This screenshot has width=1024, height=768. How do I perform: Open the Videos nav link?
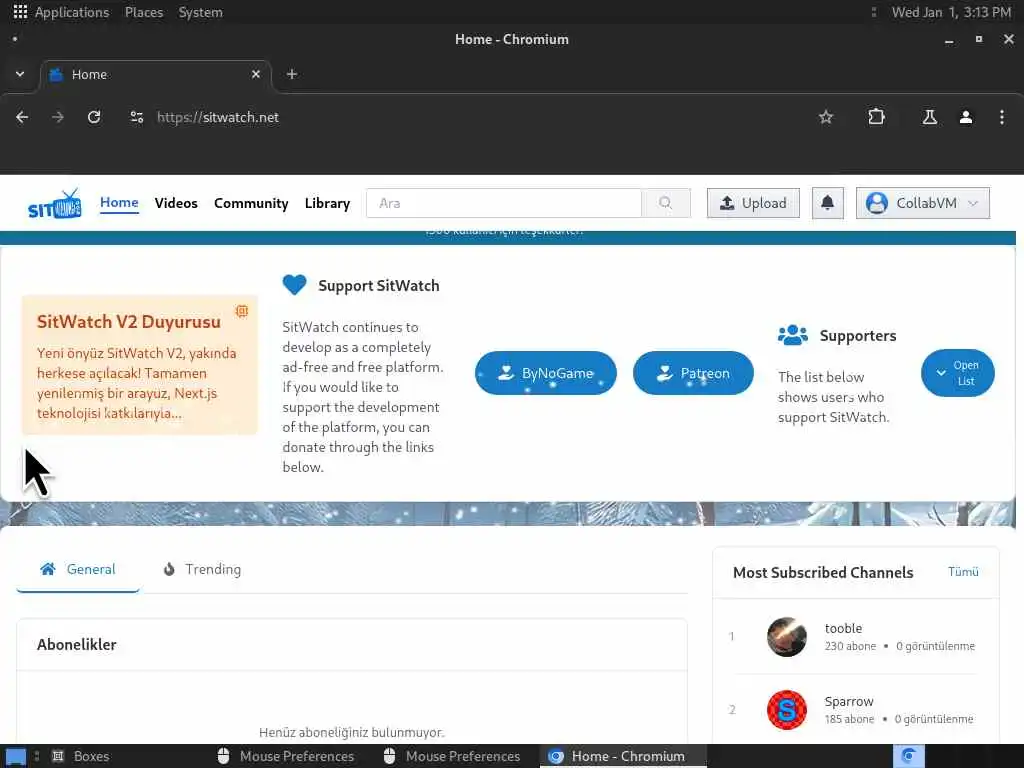(176, 203)
